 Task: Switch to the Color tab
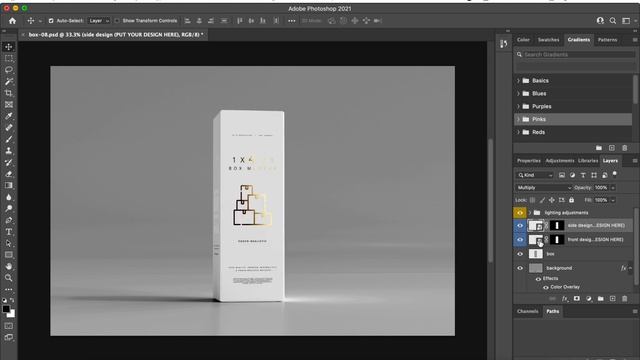point(523,40)
